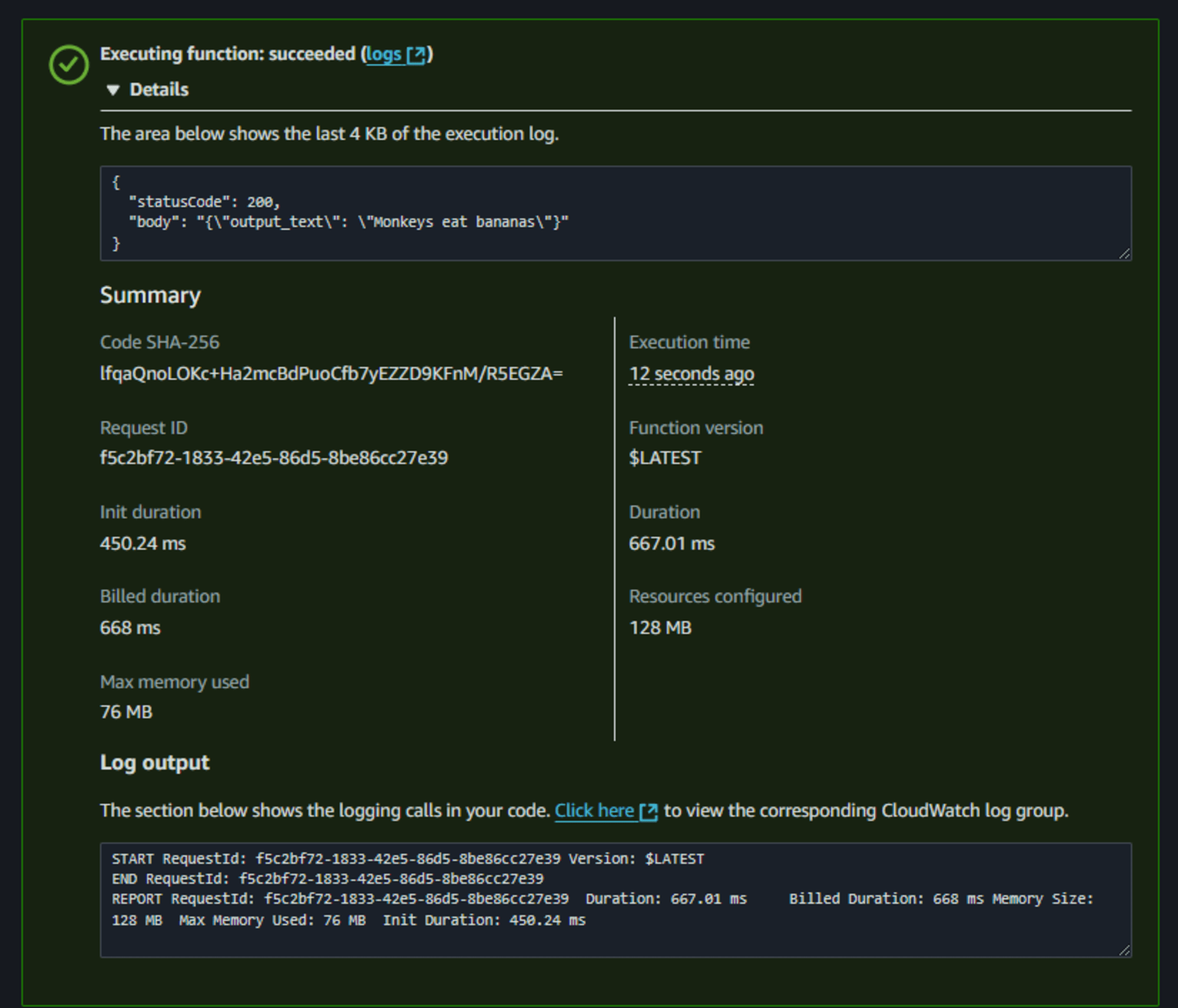
Task: Select the statusCode 200 line
Action: point(204,202)
